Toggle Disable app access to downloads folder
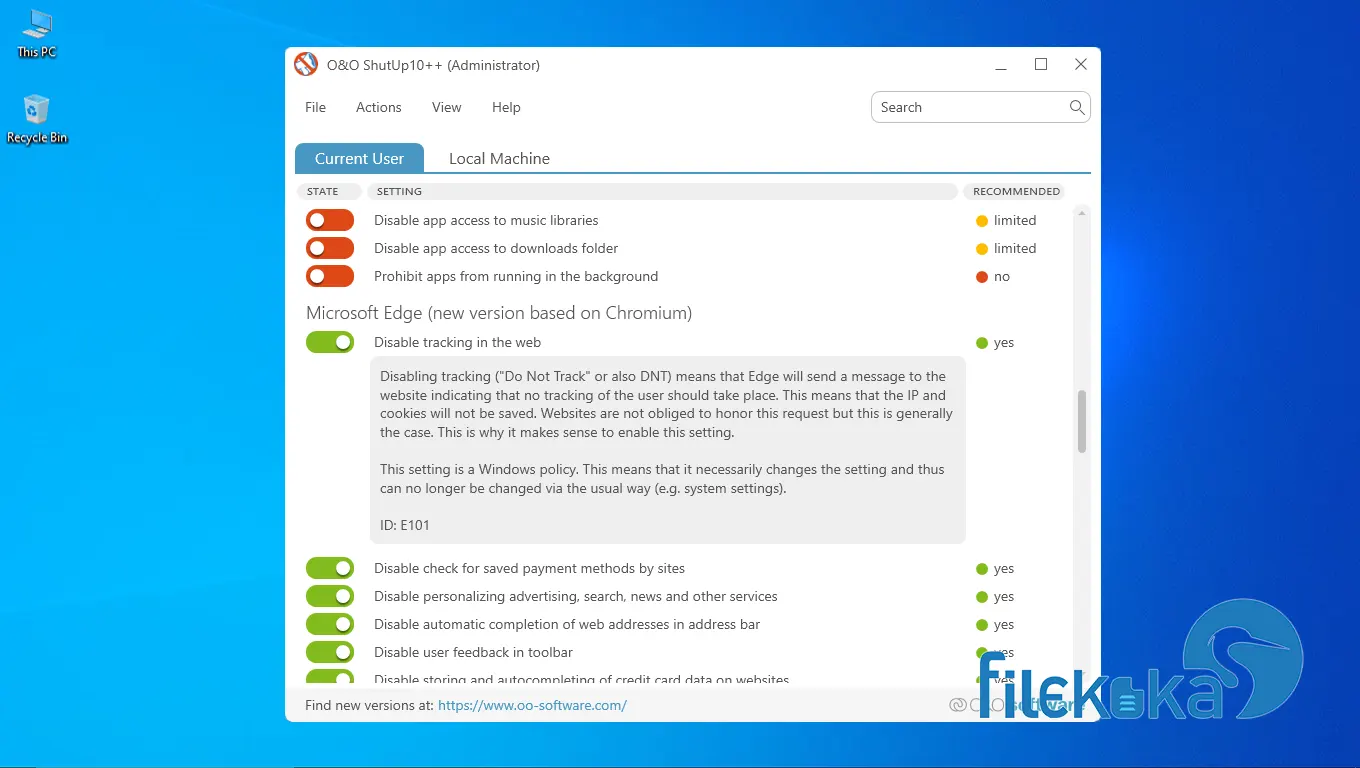1360x768 pixels. (x=330, y=248)
